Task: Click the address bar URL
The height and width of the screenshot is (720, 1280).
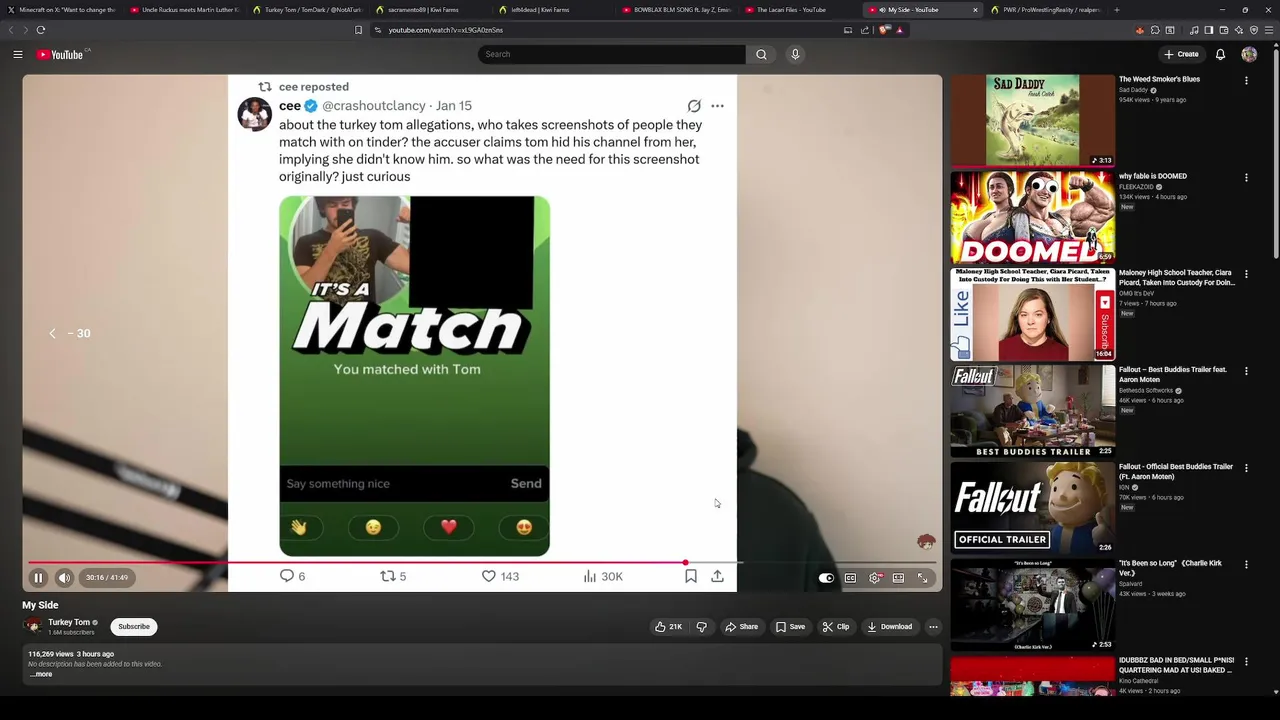Action: click(x=445, y=30)
